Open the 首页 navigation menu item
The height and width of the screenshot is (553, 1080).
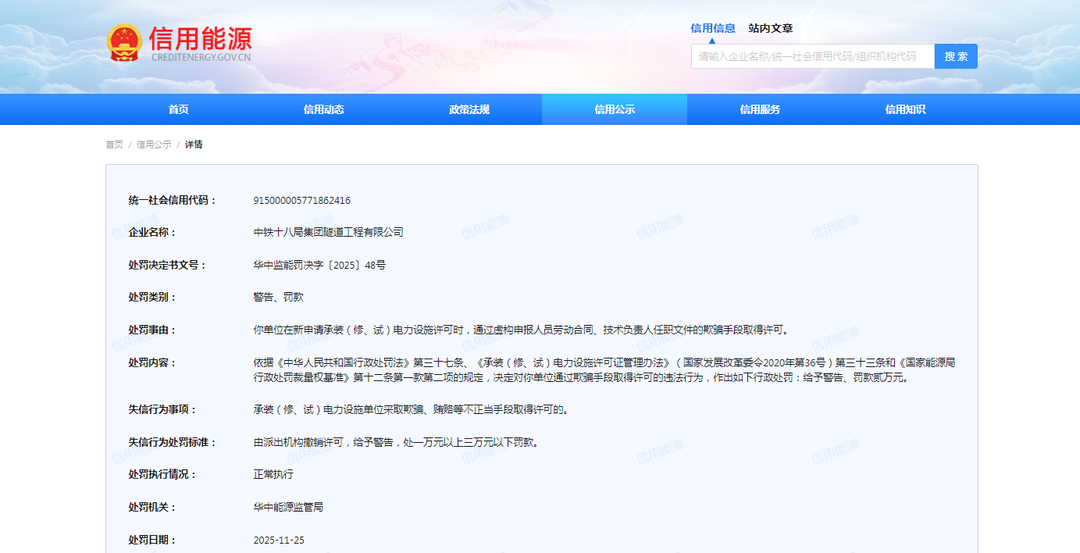point(178,109)
